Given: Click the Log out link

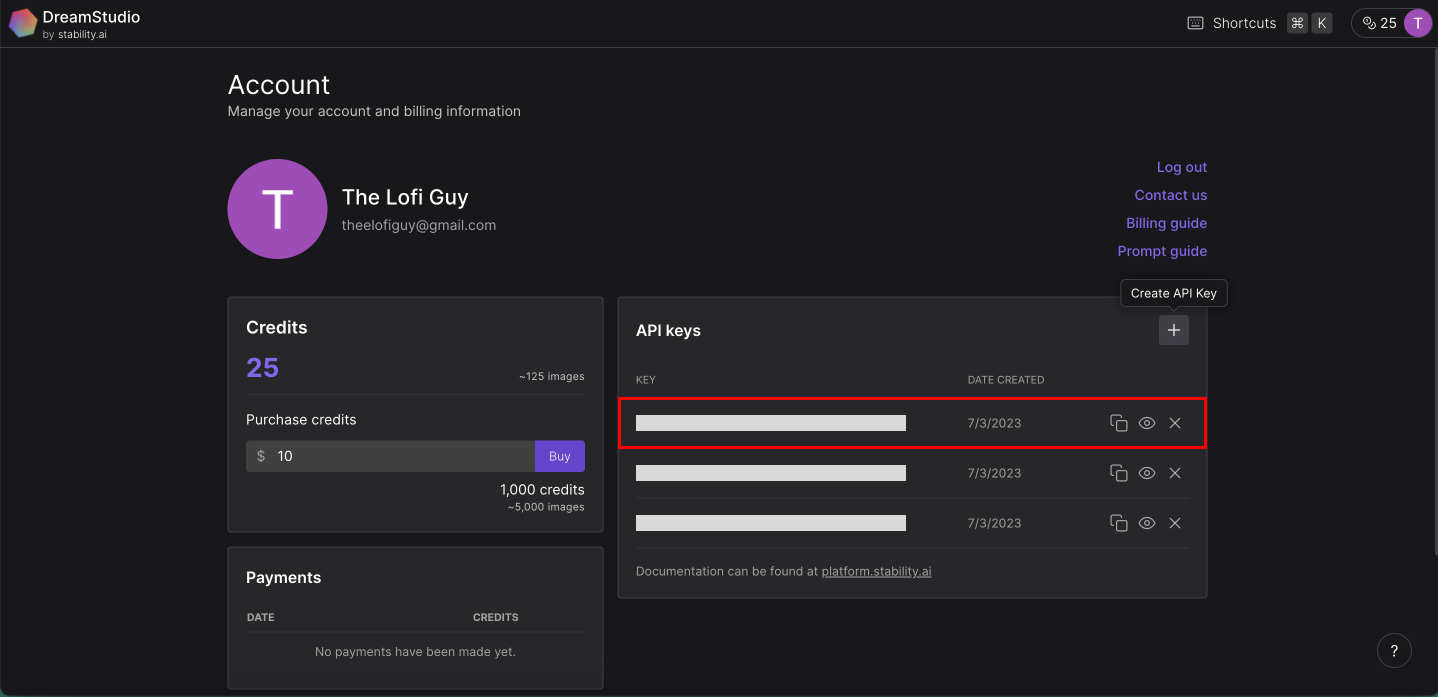Looking at the screenshot, I should tap(1181, 167).
